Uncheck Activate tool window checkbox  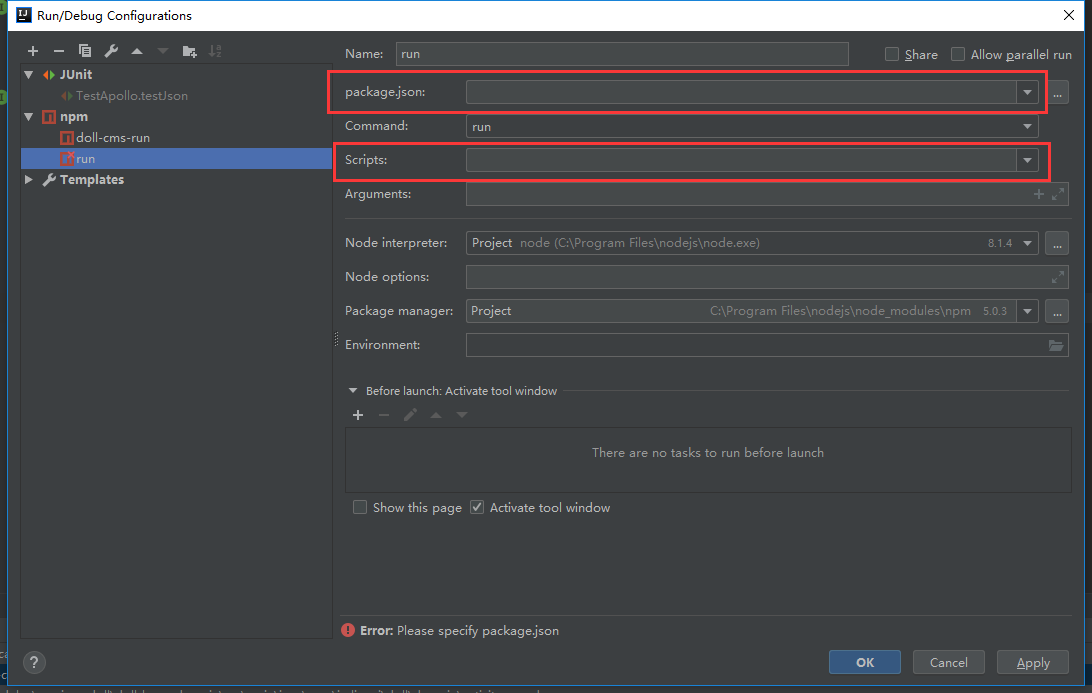tap(477, 507)
